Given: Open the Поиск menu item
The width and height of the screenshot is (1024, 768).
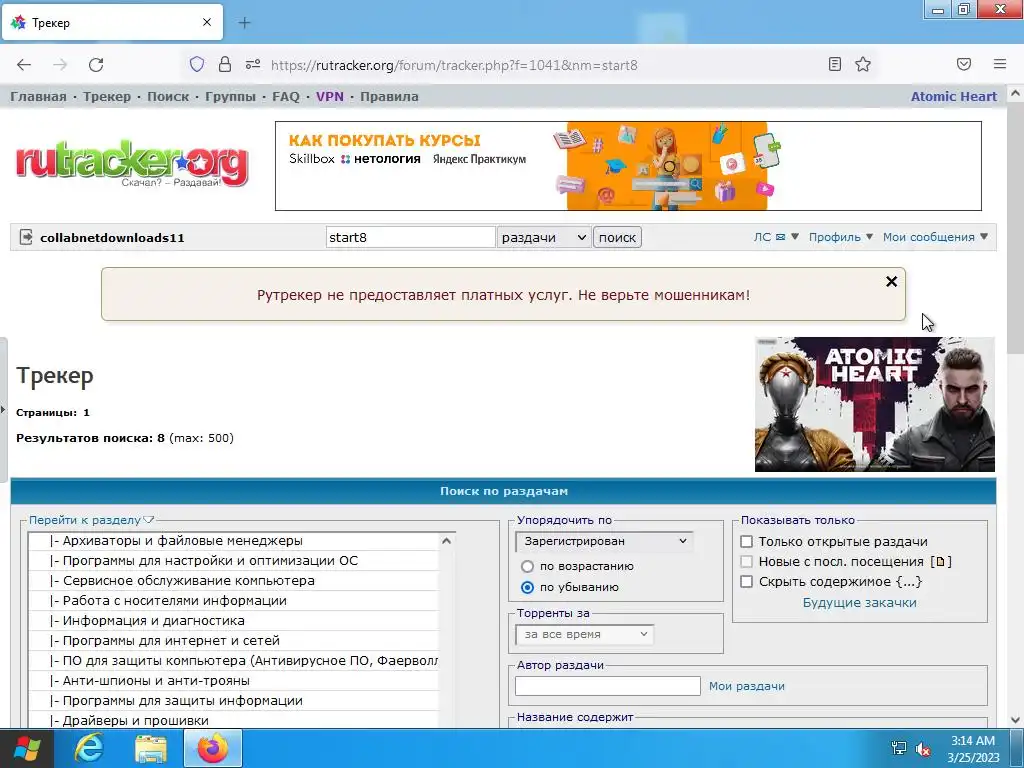Looking at the screenshot, I should pyautogui.click(x=168, y=97).
